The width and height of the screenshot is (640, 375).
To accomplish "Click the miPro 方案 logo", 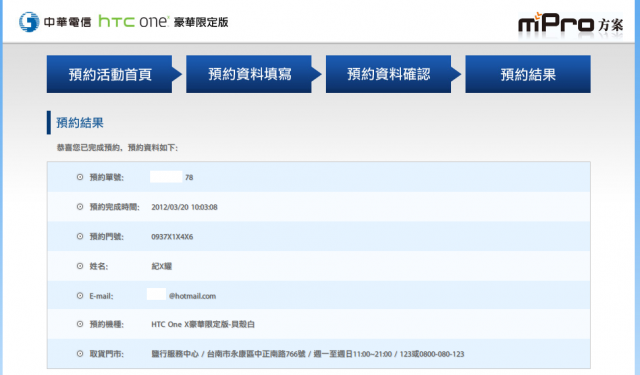I will point(571,24).
